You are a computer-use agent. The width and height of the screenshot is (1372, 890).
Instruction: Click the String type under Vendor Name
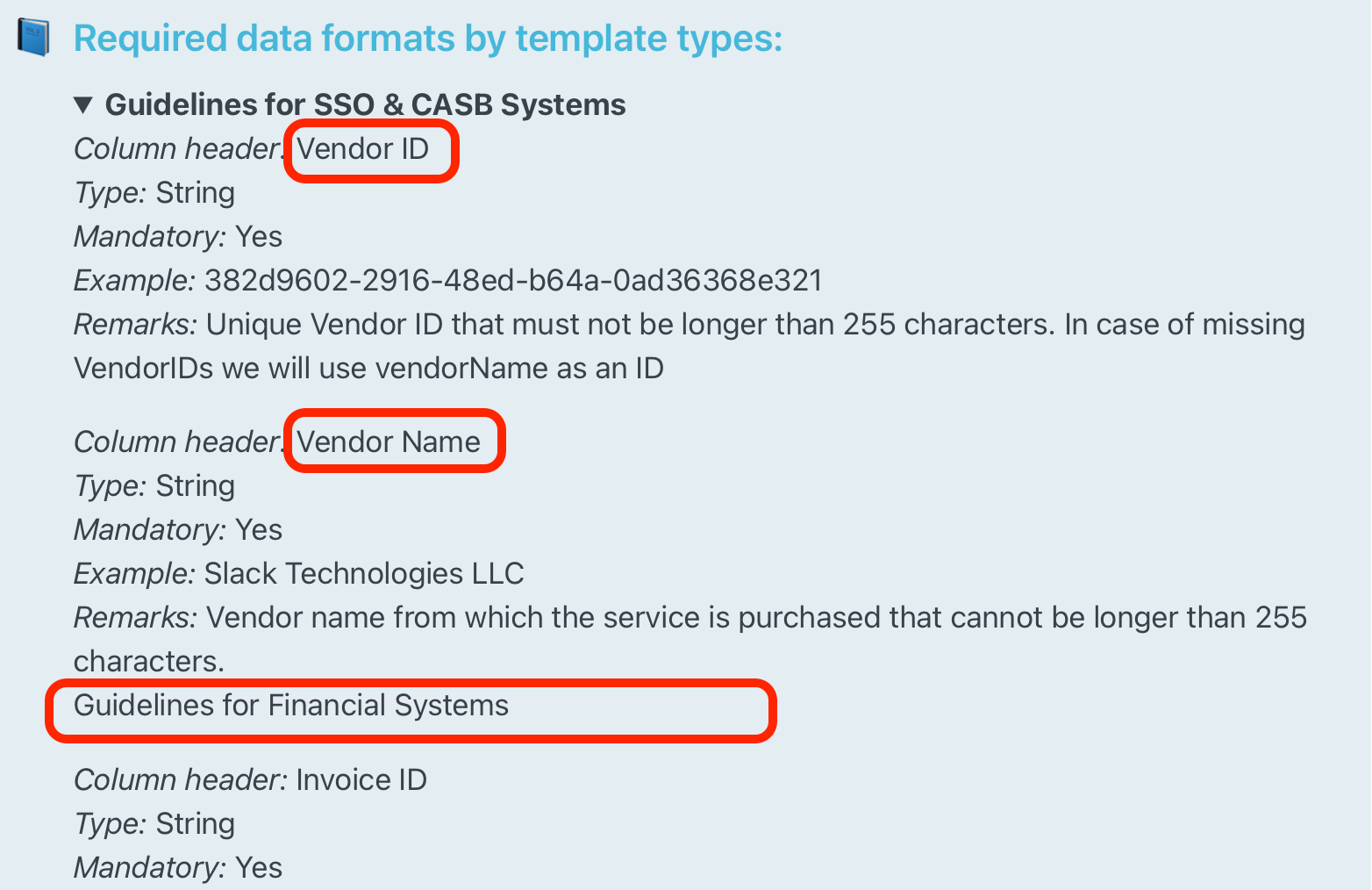click(195, 486)
